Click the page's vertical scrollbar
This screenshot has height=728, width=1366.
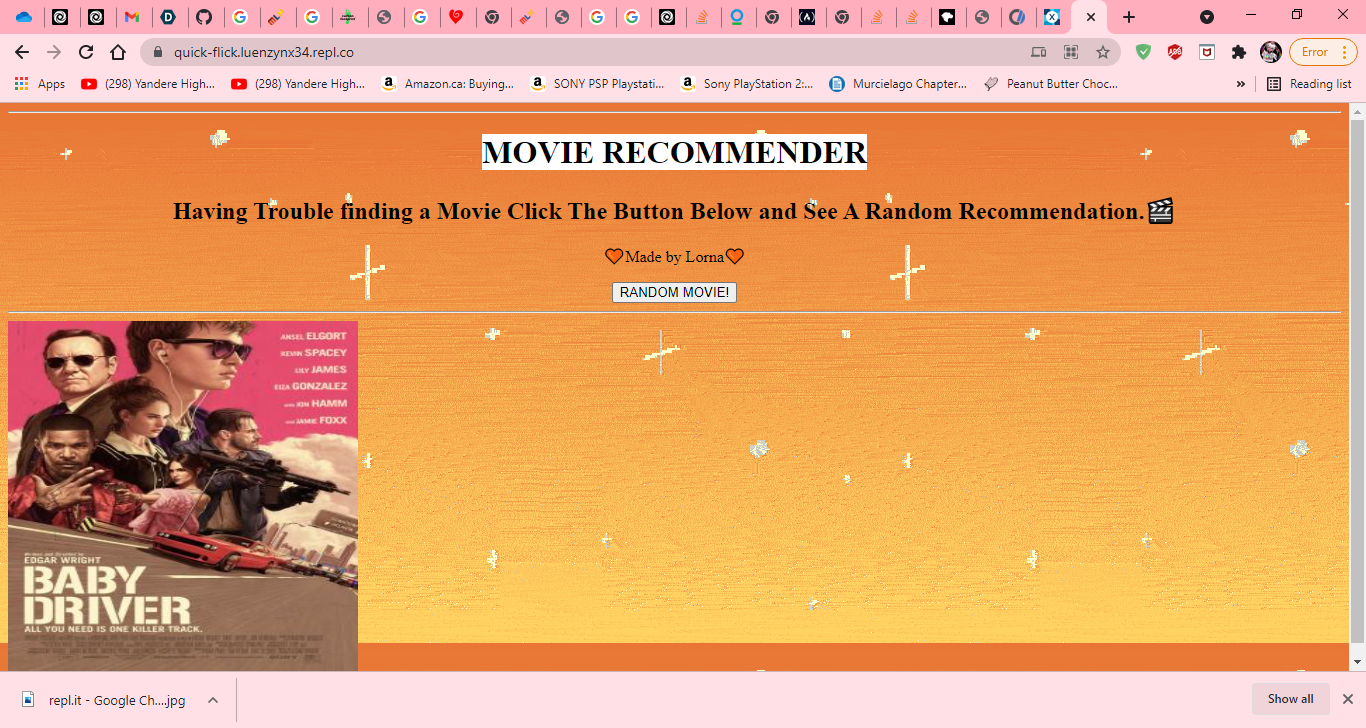point(1357,380)
